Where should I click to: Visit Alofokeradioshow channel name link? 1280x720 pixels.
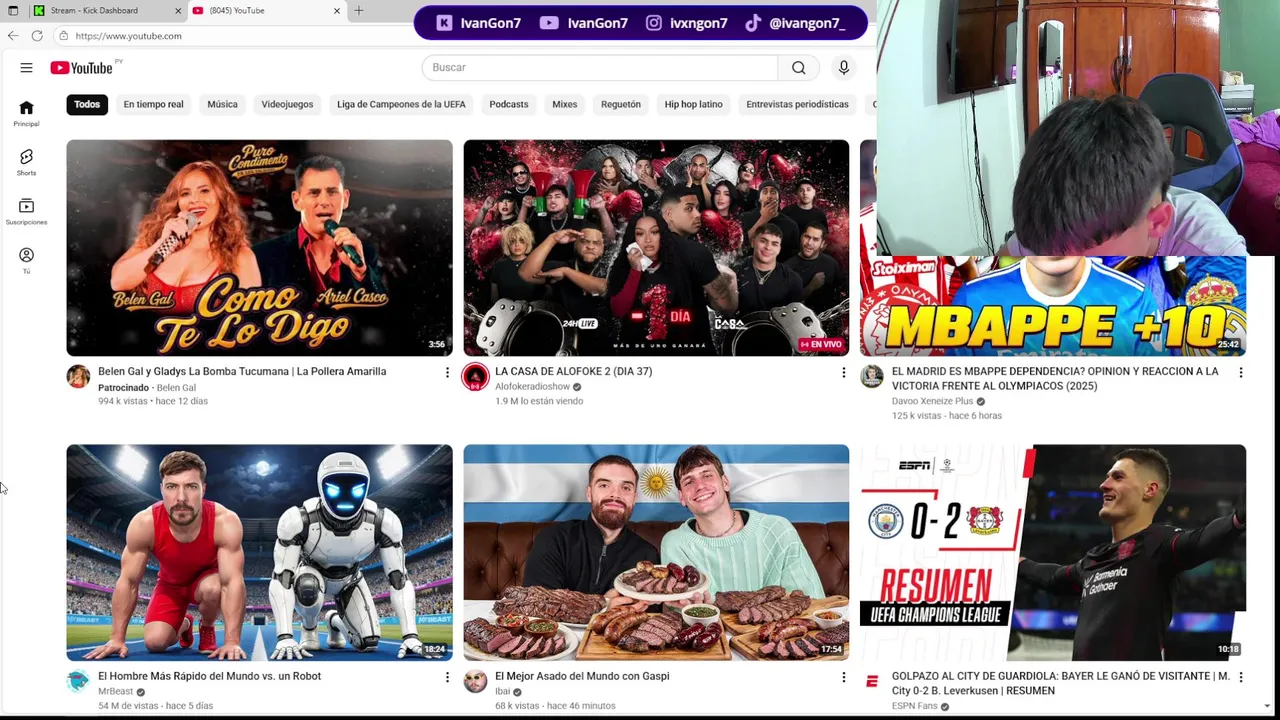coord(532,387)
